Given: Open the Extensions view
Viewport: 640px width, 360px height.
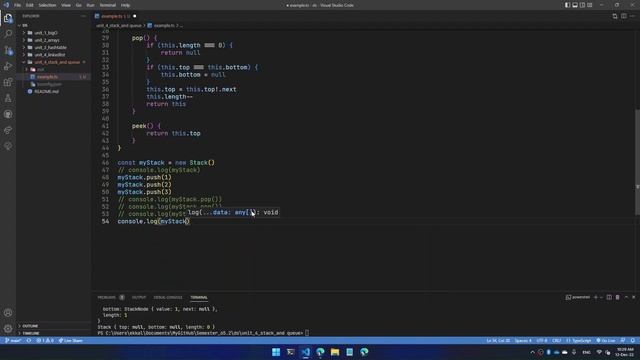Looking at the screenshot, I should (8, 82).
